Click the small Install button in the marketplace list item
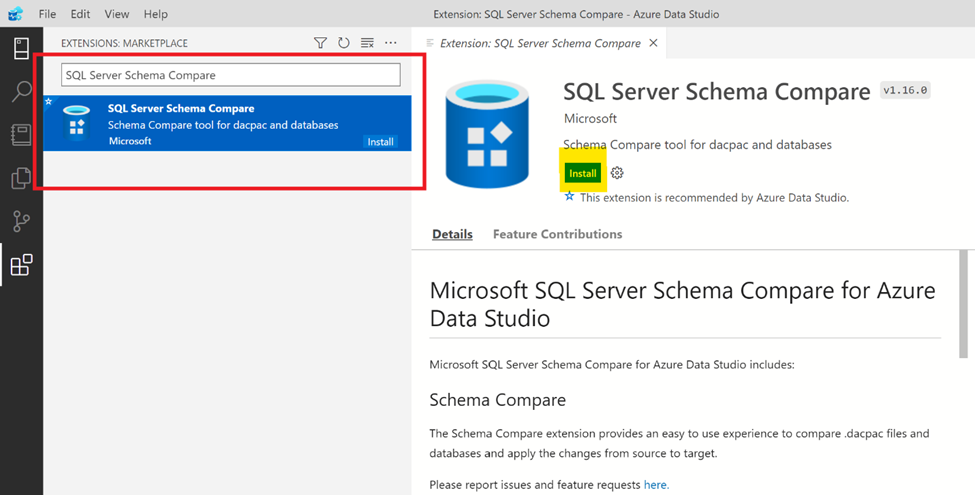The width and height of the screenshot is (975, 495). [380, 142]
